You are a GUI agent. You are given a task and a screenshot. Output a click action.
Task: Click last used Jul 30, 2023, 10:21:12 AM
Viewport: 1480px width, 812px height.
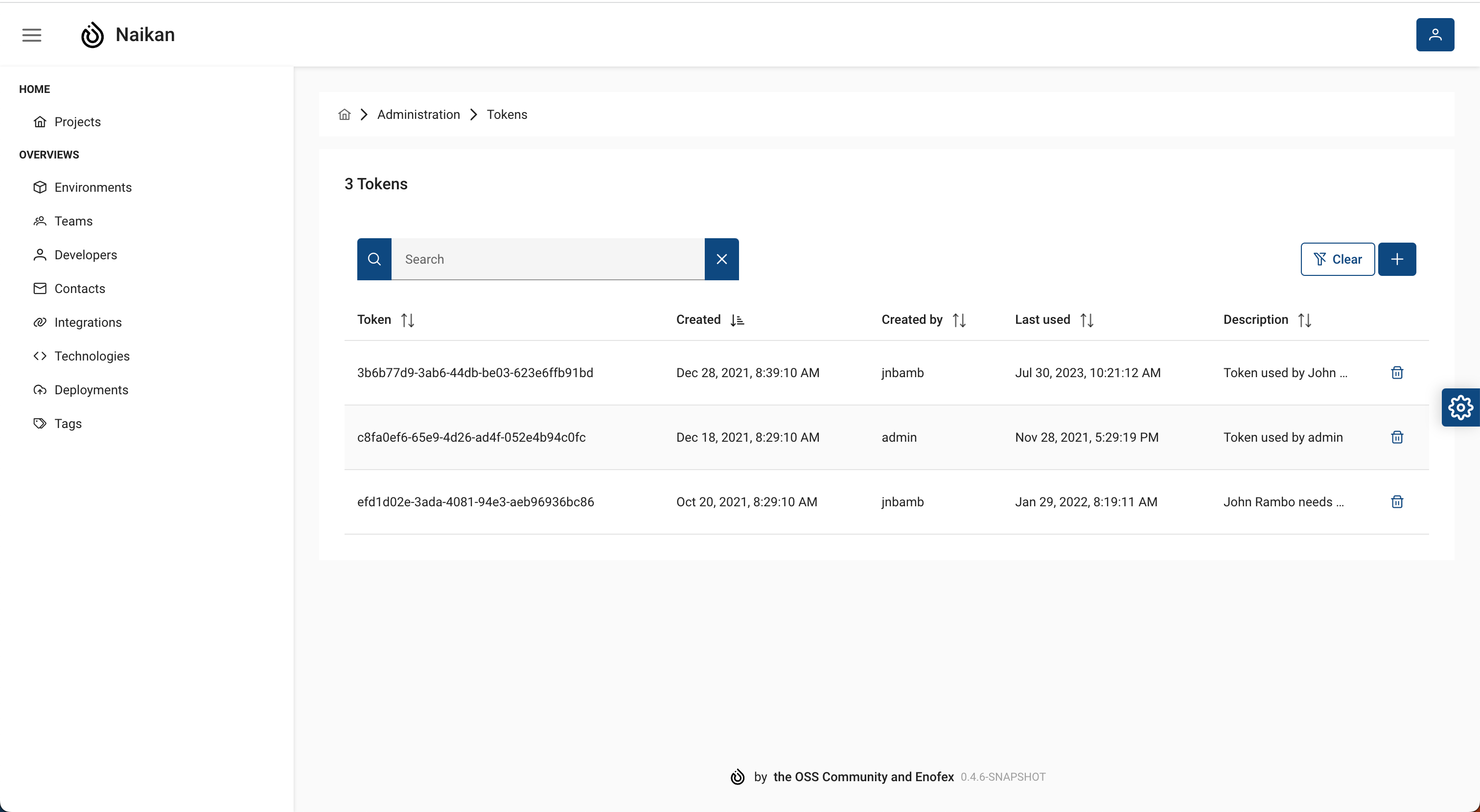[1087, 373]
